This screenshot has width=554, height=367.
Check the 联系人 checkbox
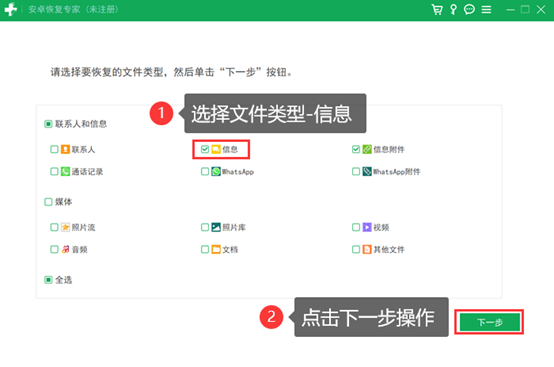click(54, 149)
